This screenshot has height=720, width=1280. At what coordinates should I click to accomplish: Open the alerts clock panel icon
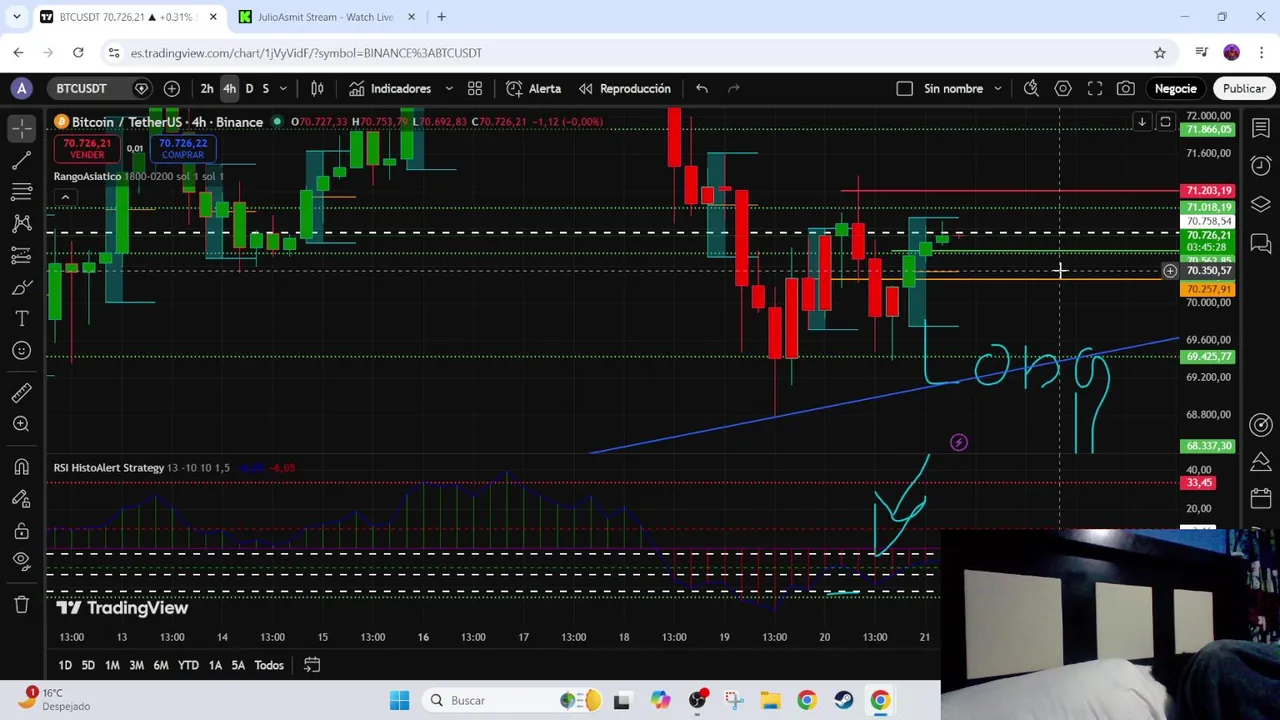(x=1261, y=166)
